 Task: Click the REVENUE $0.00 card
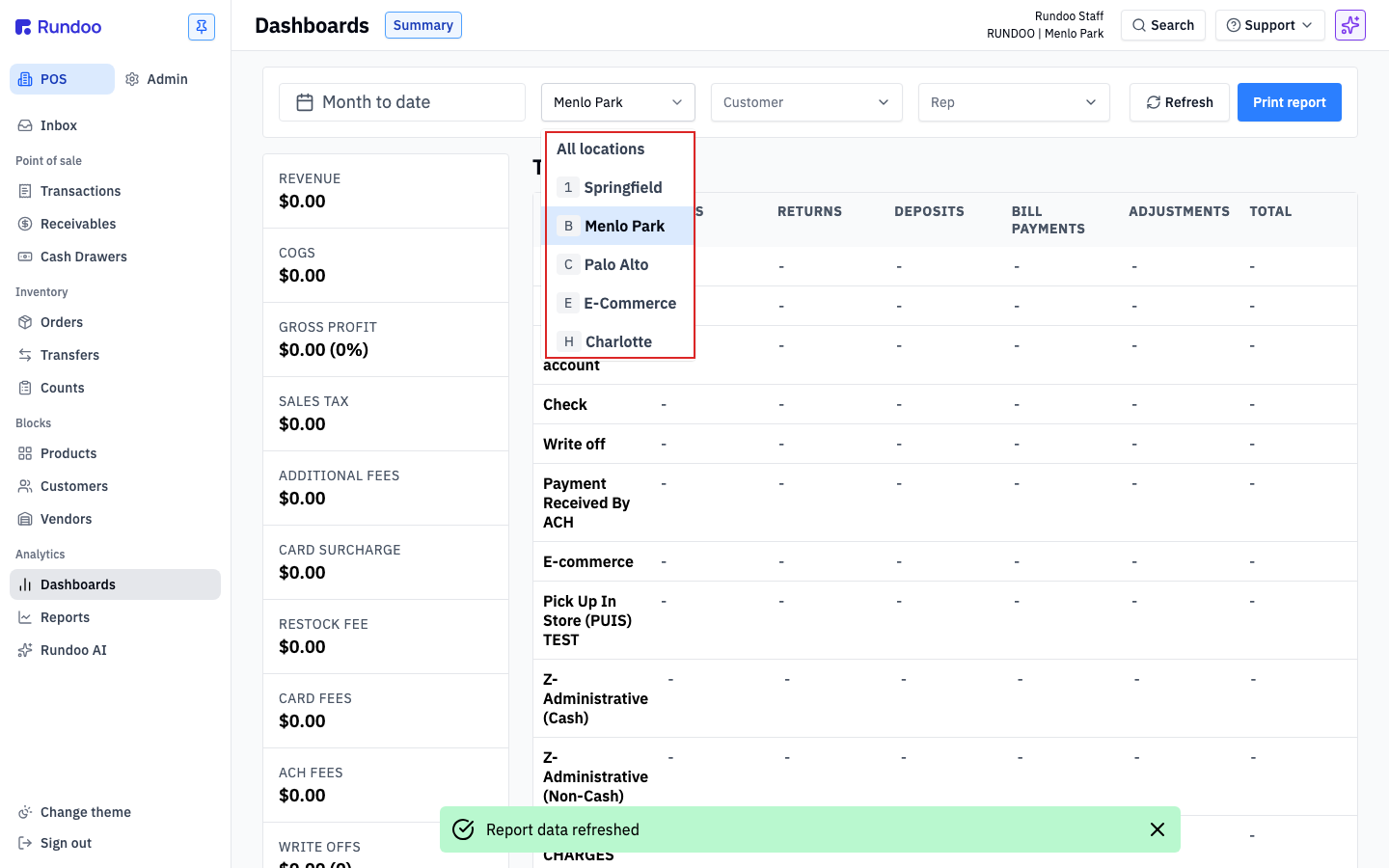386,191
